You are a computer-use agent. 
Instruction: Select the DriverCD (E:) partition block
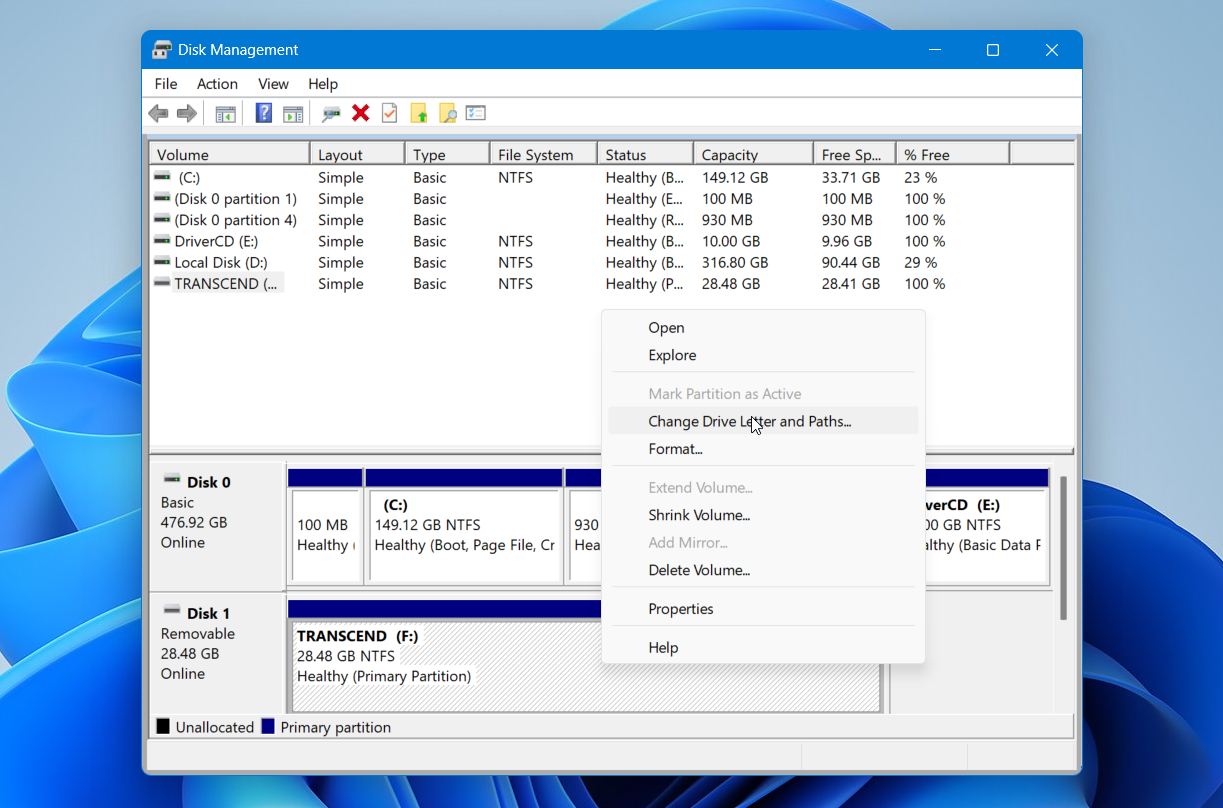[x=986, y=526]
